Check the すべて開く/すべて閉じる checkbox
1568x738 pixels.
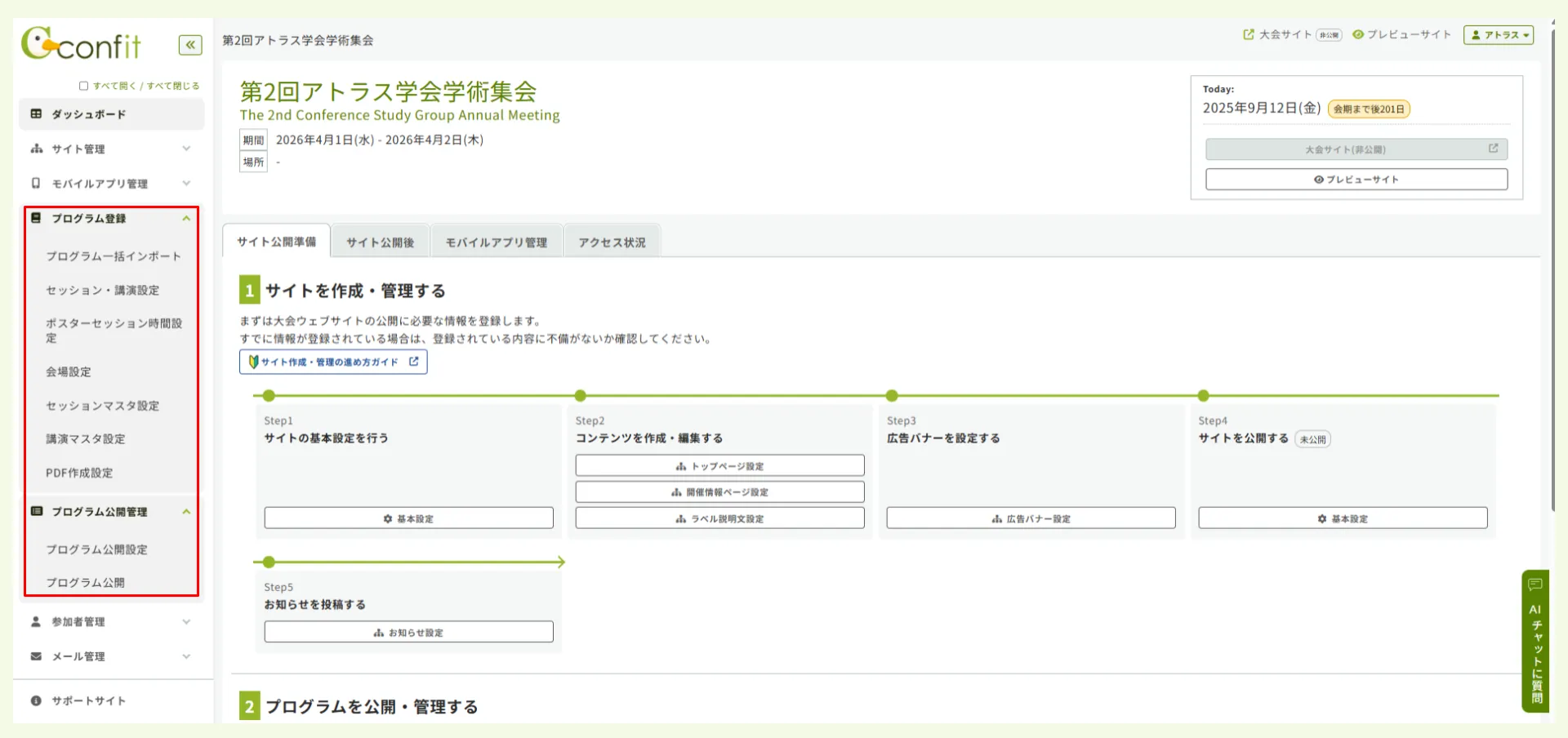click(x=82, y=84)
